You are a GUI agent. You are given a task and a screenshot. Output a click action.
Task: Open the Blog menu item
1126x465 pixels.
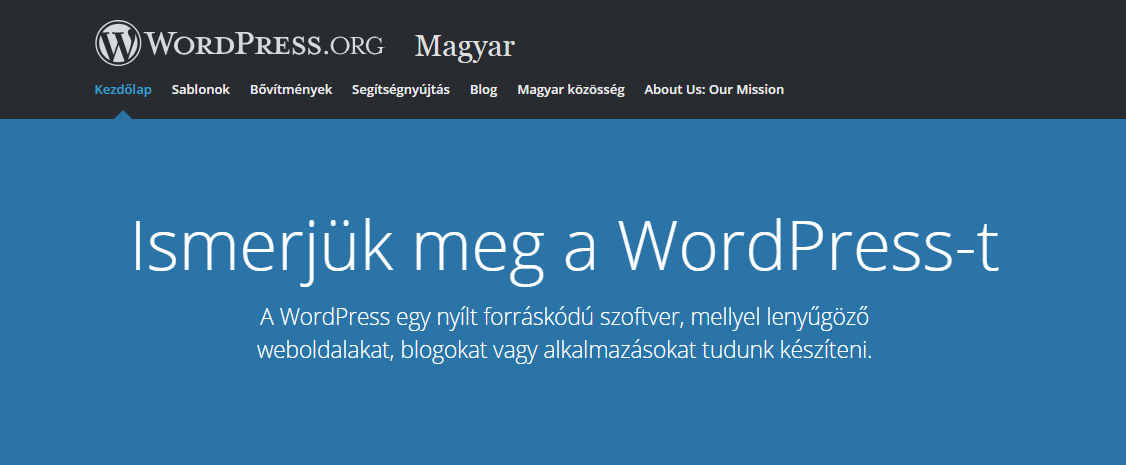click(483, 90)
